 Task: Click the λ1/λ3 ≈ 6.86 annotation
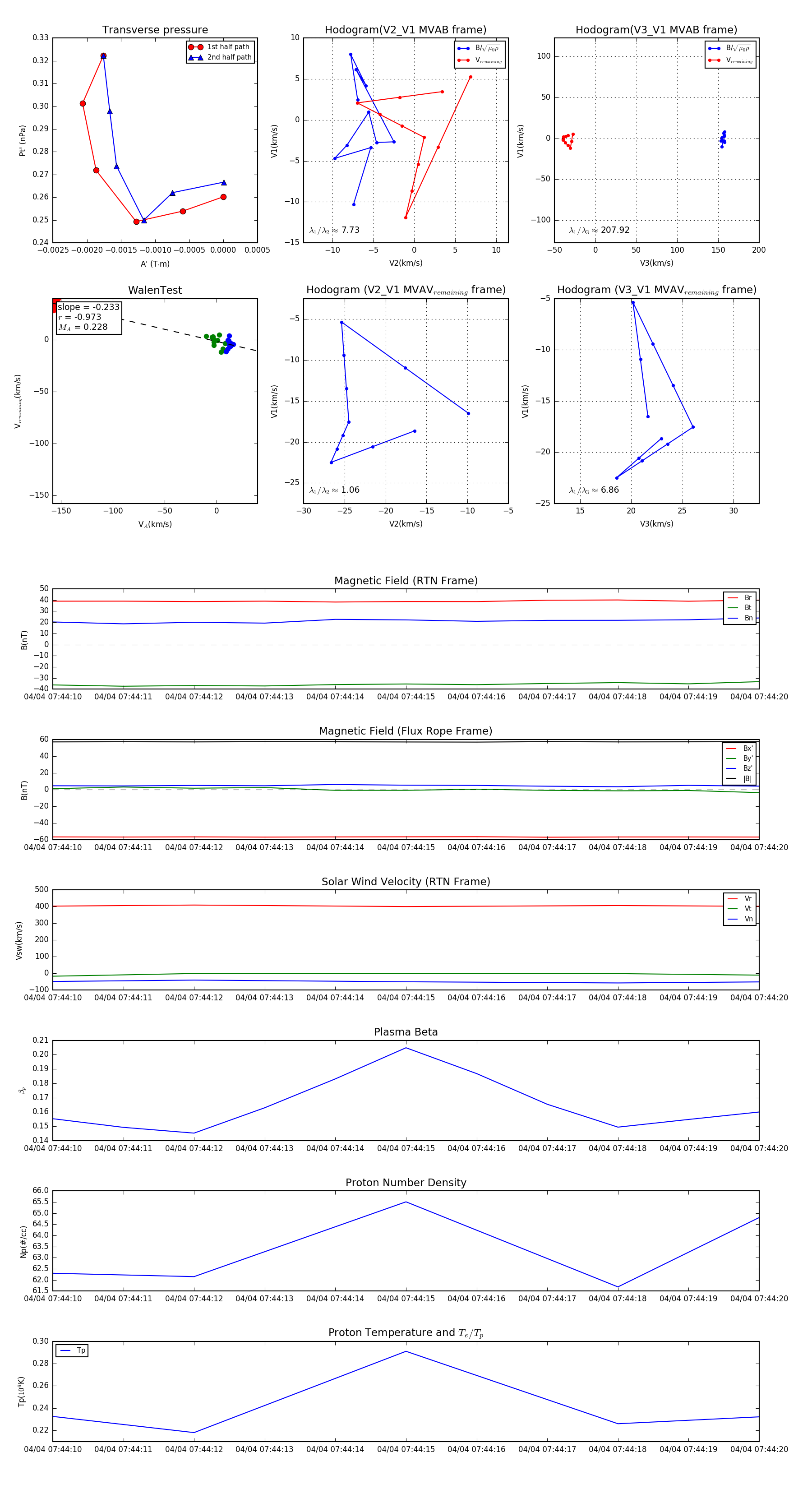(594, 490)
